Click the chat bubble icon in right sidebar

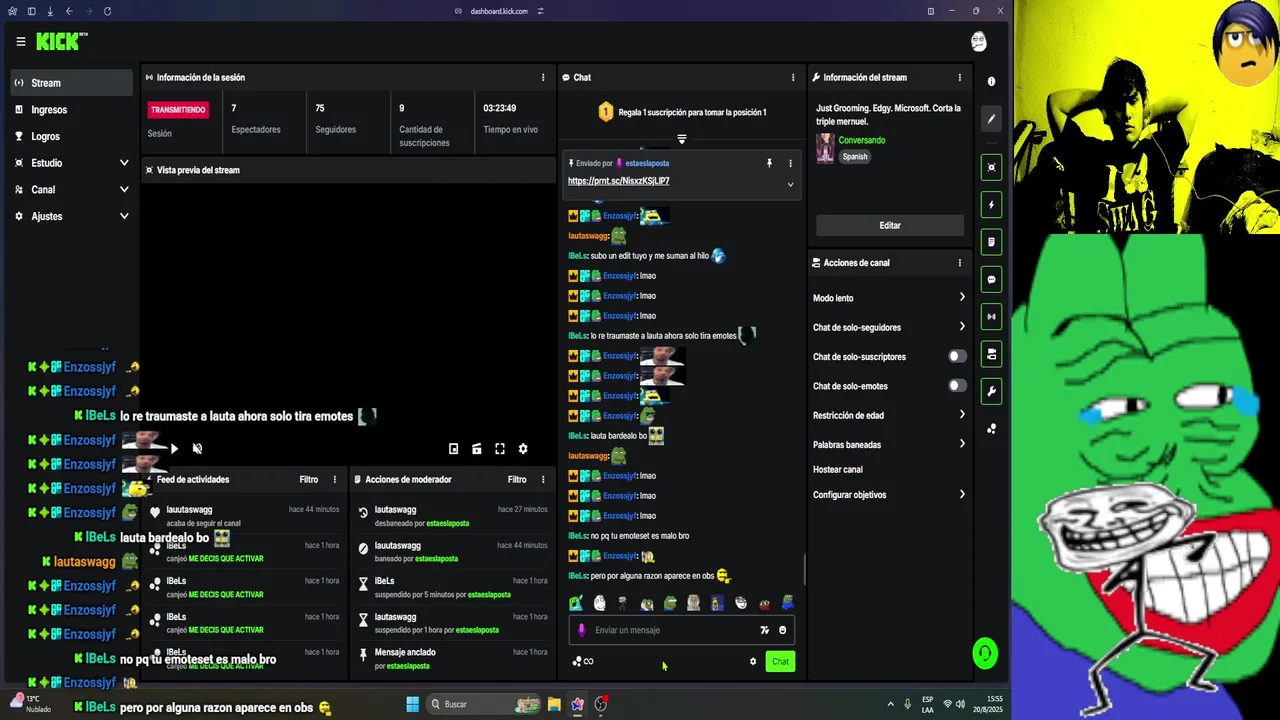[x=991, y=280]
